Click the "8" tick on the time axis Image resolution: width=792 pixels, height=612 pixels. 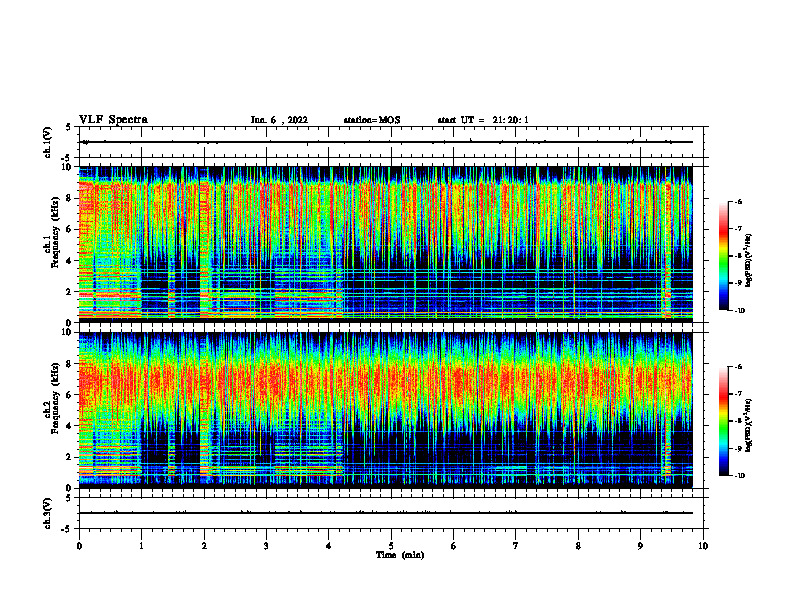(x=578, y=546)
